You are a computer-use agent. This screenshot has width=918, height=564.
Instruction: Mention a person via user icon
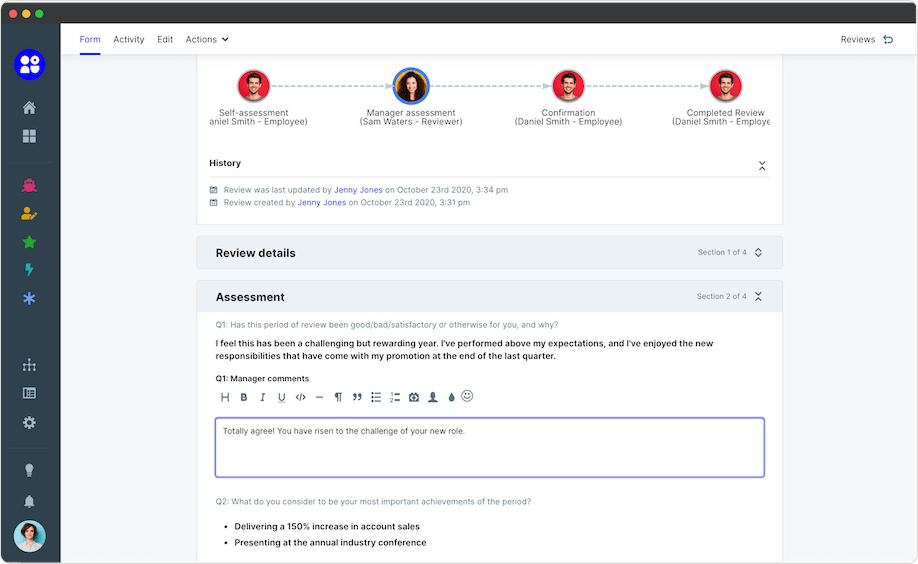433,397
